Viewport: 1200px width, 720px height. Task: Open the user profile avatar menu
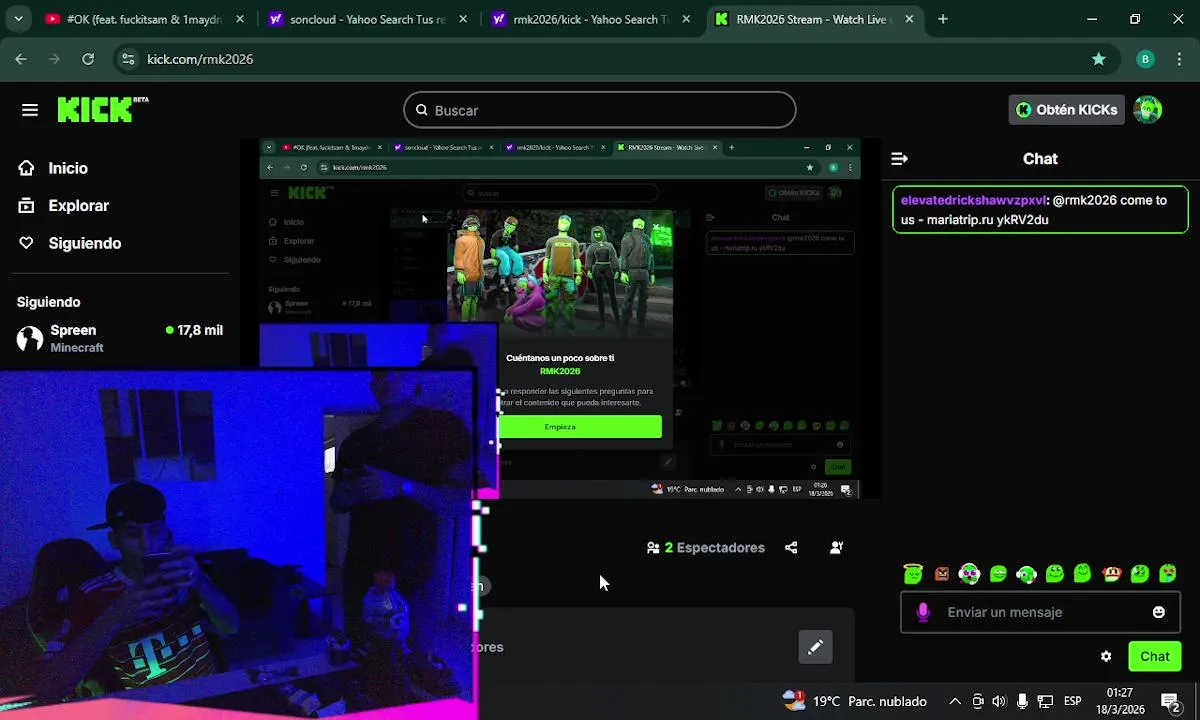coord(1148,110)
